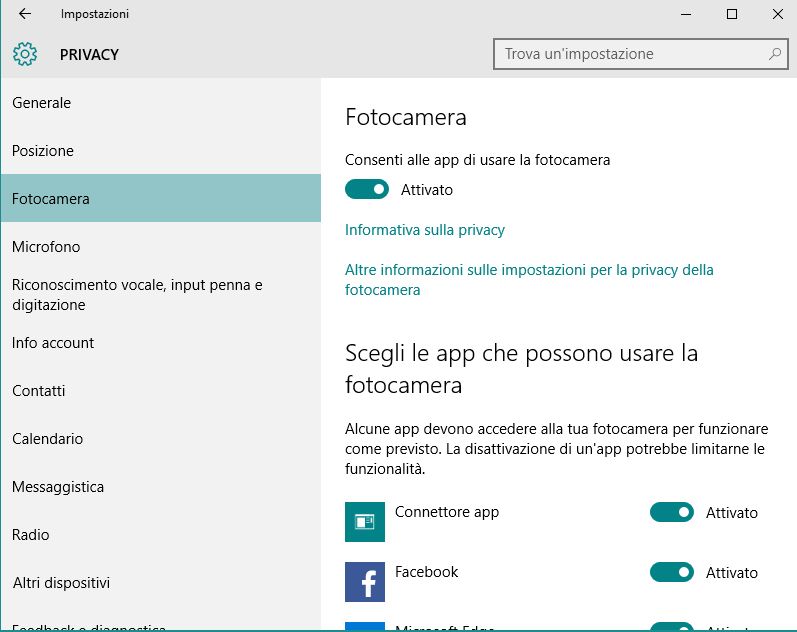The height and width of the screenshot is (632, 797).
Task: Open Contatti privacy settings
Action: pos(38,391)
